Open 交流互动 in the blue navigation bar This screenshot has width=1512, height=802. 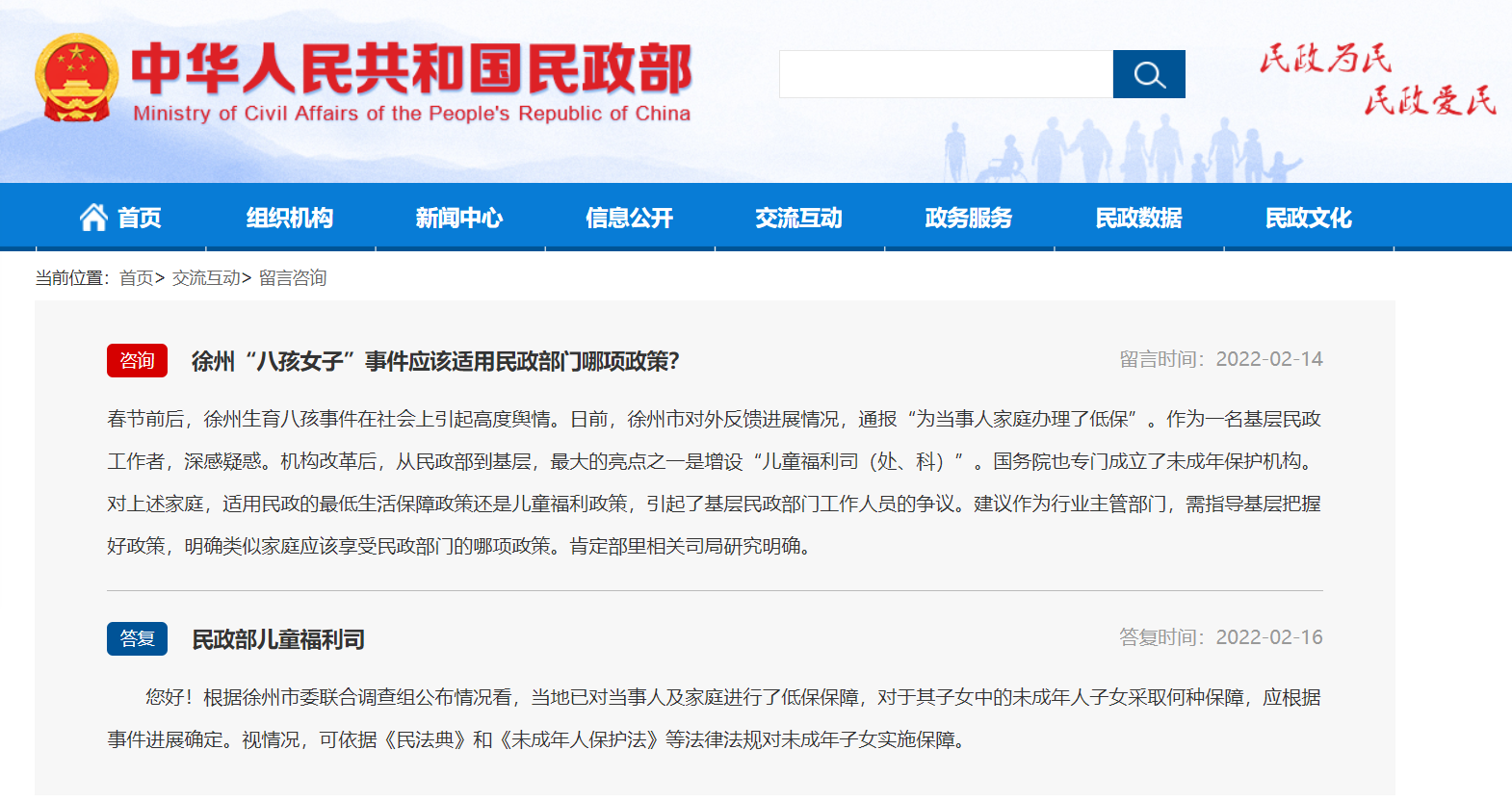[798, 218]
